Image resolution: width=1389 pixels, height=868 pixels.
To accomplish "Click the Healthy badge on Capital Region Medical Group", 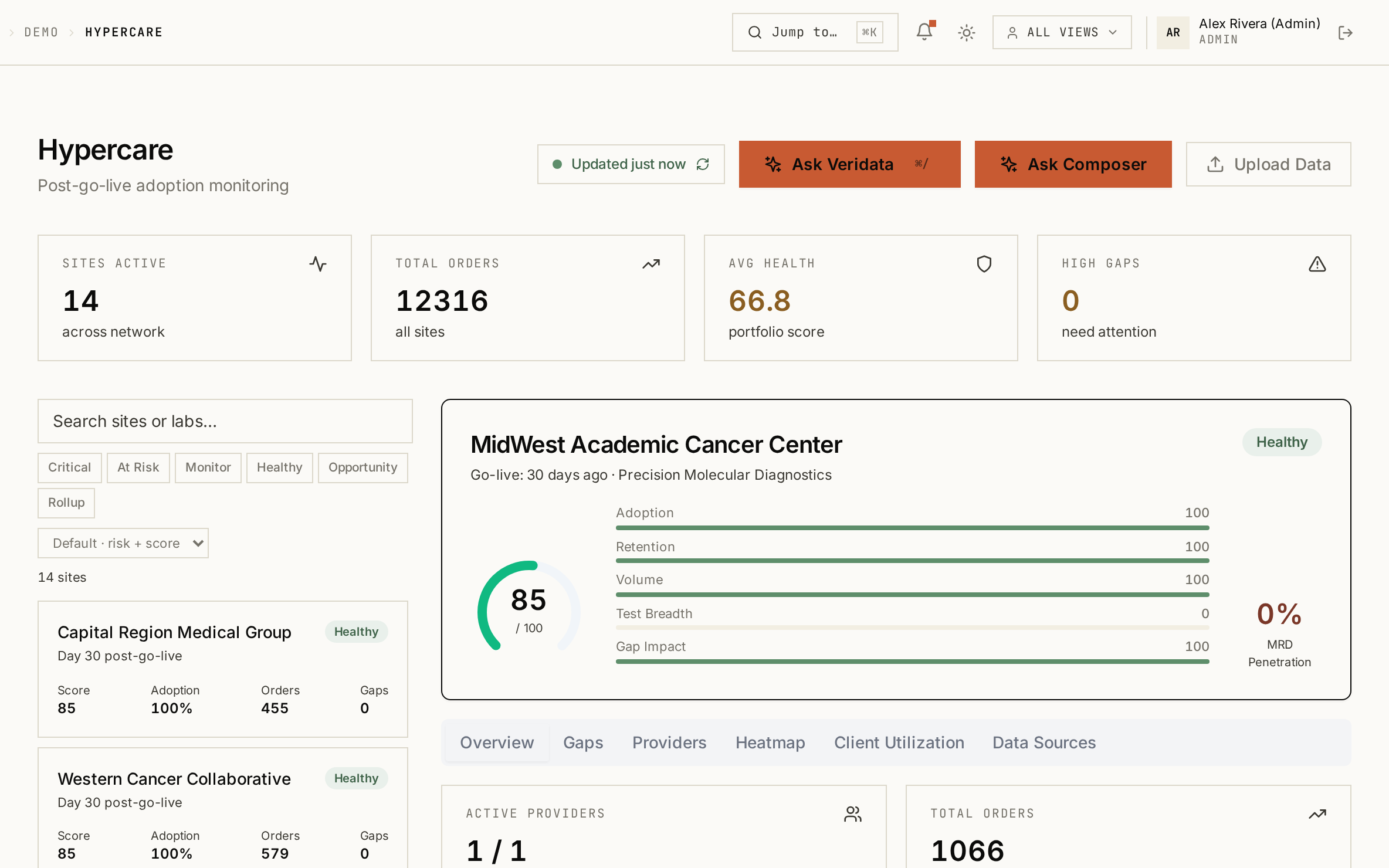I will coord(357,632).
